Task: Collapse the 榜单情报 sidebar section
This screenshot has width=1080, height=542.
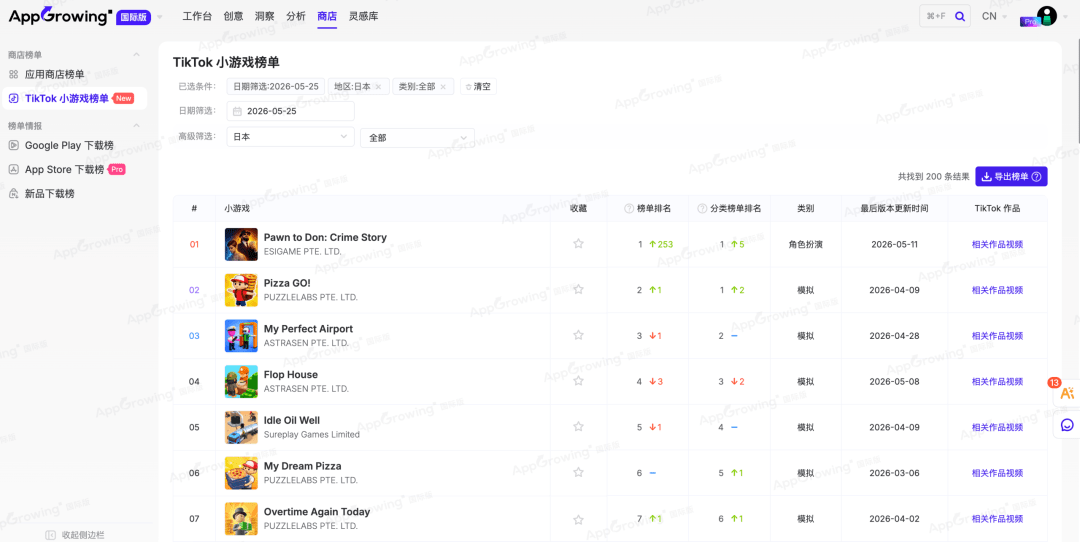Action: (x=136, y=126)
